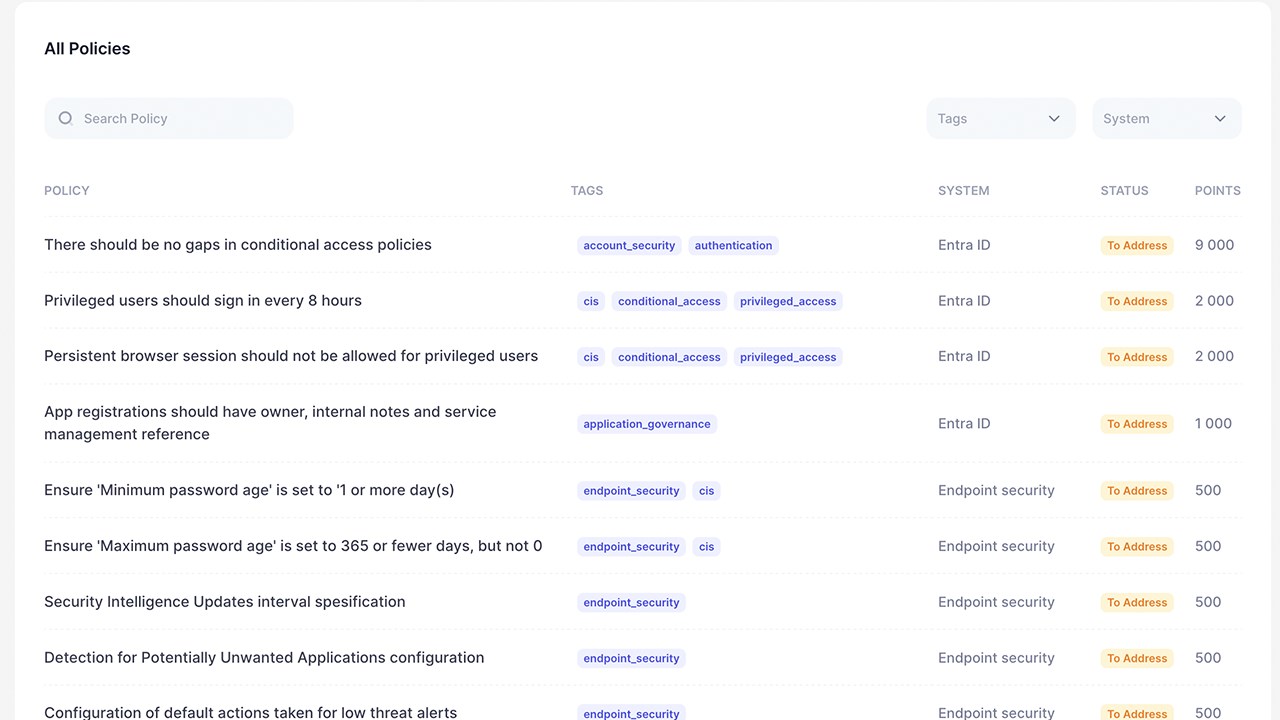Expand the System filter dropdown
The image size is (1280, 720).
1166,118
